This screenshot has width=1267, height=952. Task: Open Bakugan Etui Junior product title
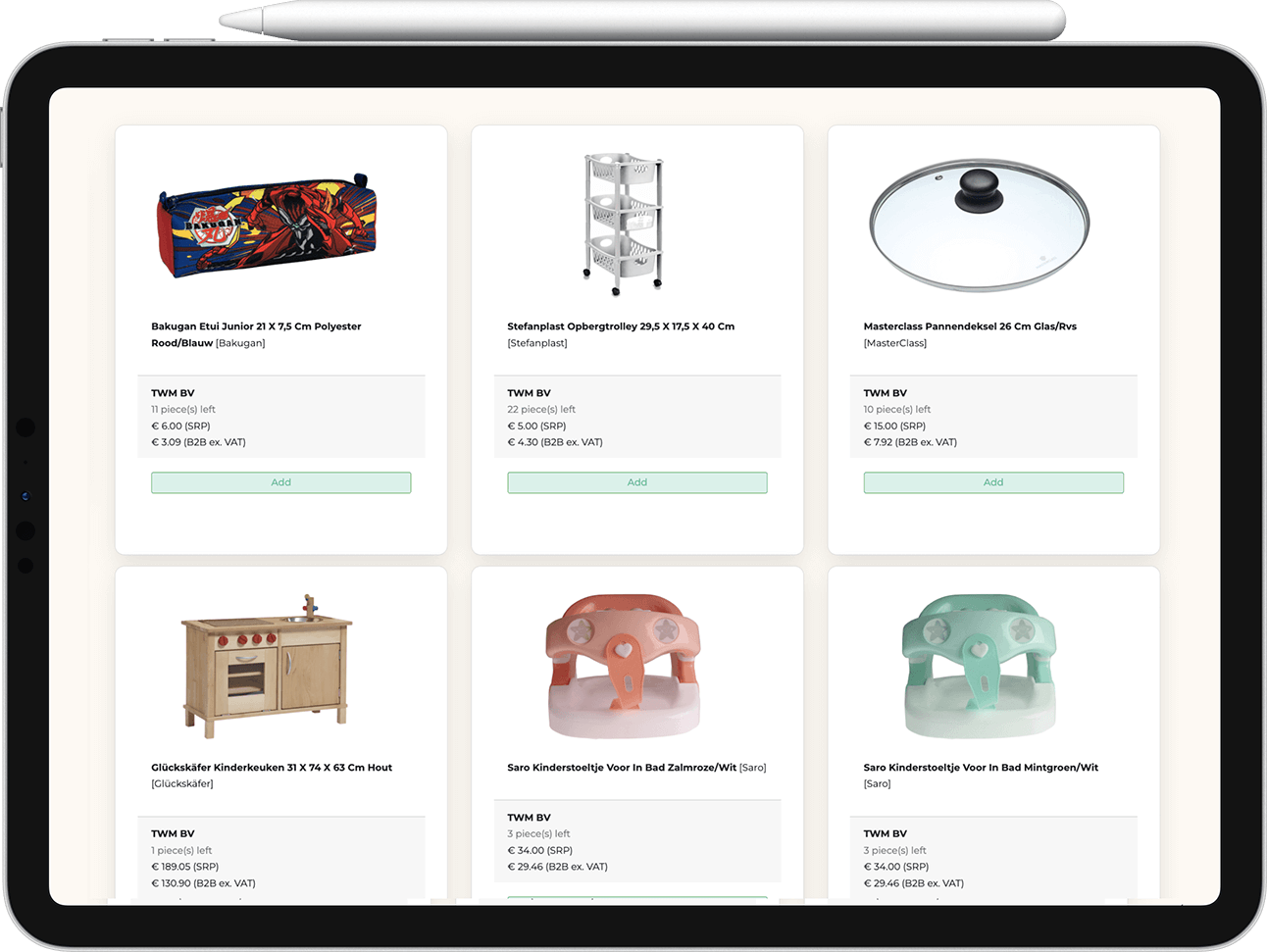click(256, 334)
